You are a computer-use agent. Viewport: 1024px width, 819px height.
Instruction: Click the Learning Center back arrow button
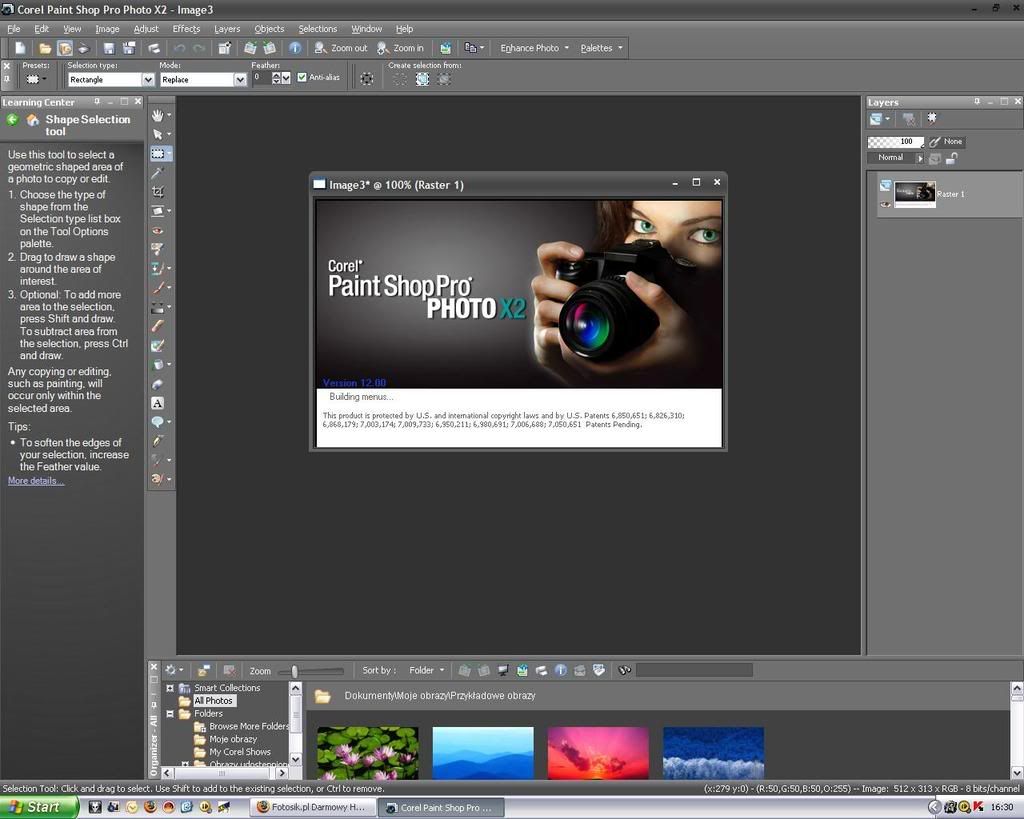[12, 120]
